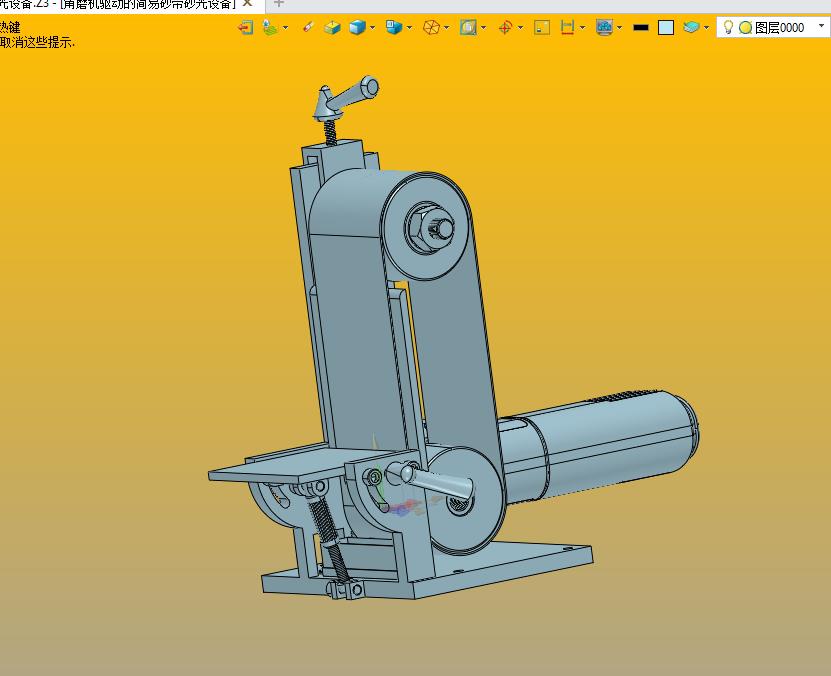Open dropdown next to zoom magnifier icon
The image size is (831, 676).
click(x=483, y=28)
